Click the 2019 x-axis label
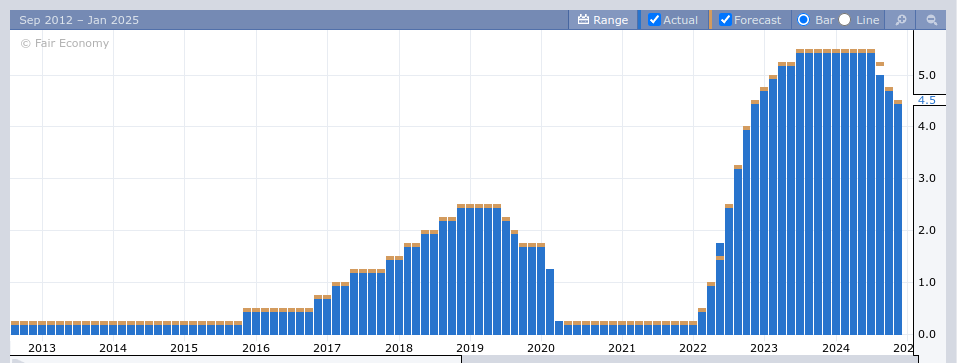The width and height of the screenshot is (957, 363). [x=469, y=348]
